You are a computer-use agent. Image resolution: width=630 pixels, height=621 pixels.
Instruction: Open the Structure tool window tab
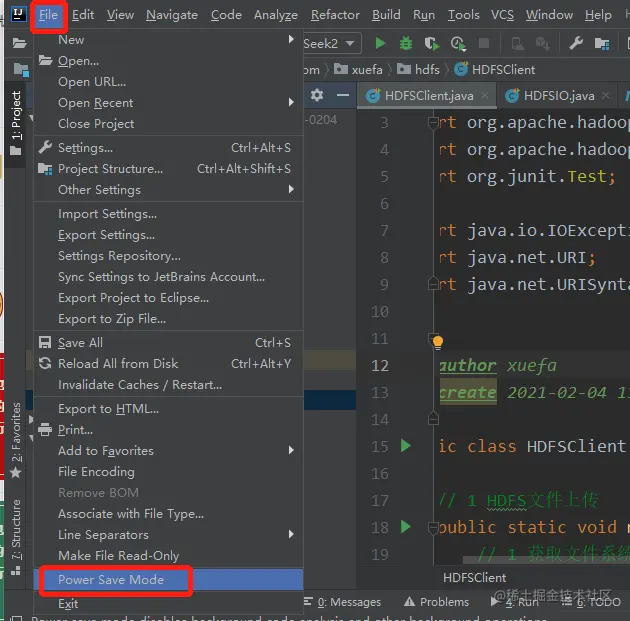tap(16, 536)
